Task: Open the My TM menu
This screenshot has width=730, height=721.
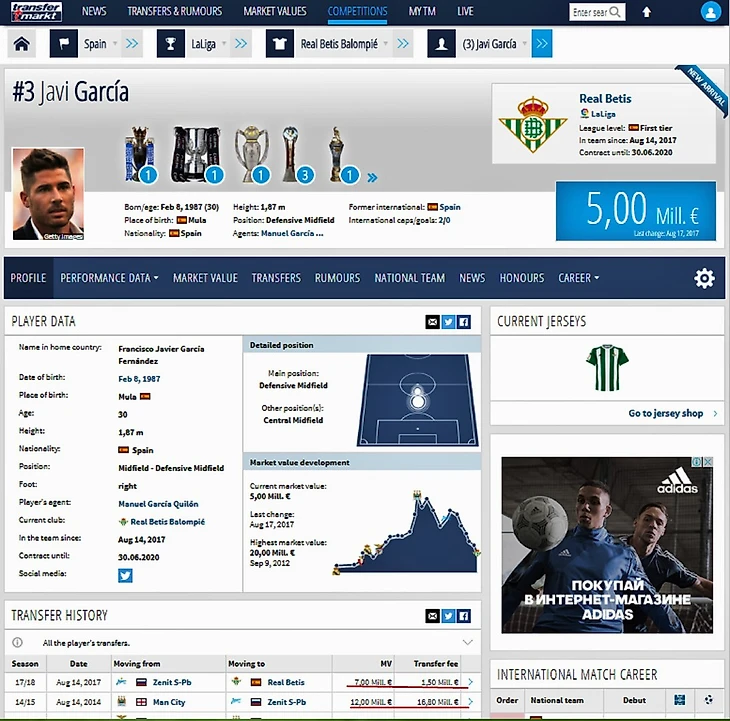Action: click(422, 11)
